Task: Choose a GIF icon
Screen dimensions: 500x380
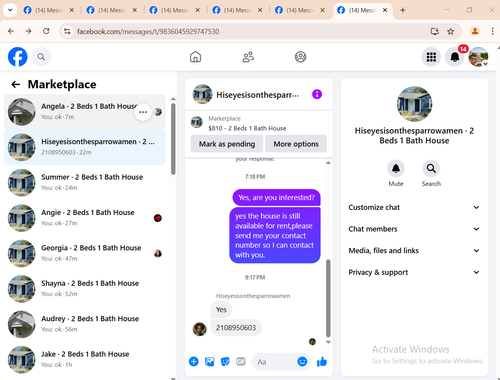Action: [x=241, y=361]
